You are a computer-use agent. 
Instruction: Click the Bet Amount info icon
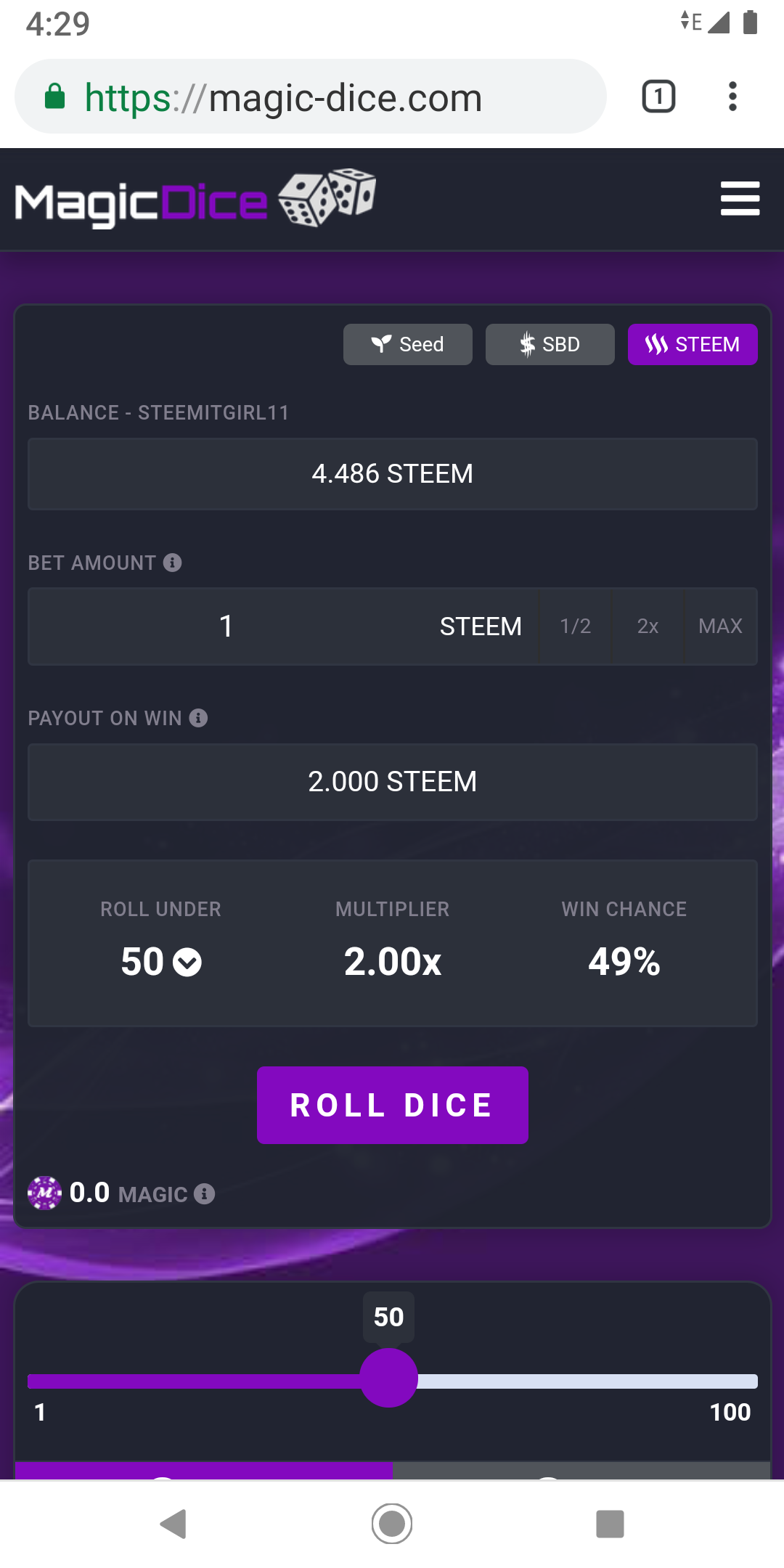(173, 563)
